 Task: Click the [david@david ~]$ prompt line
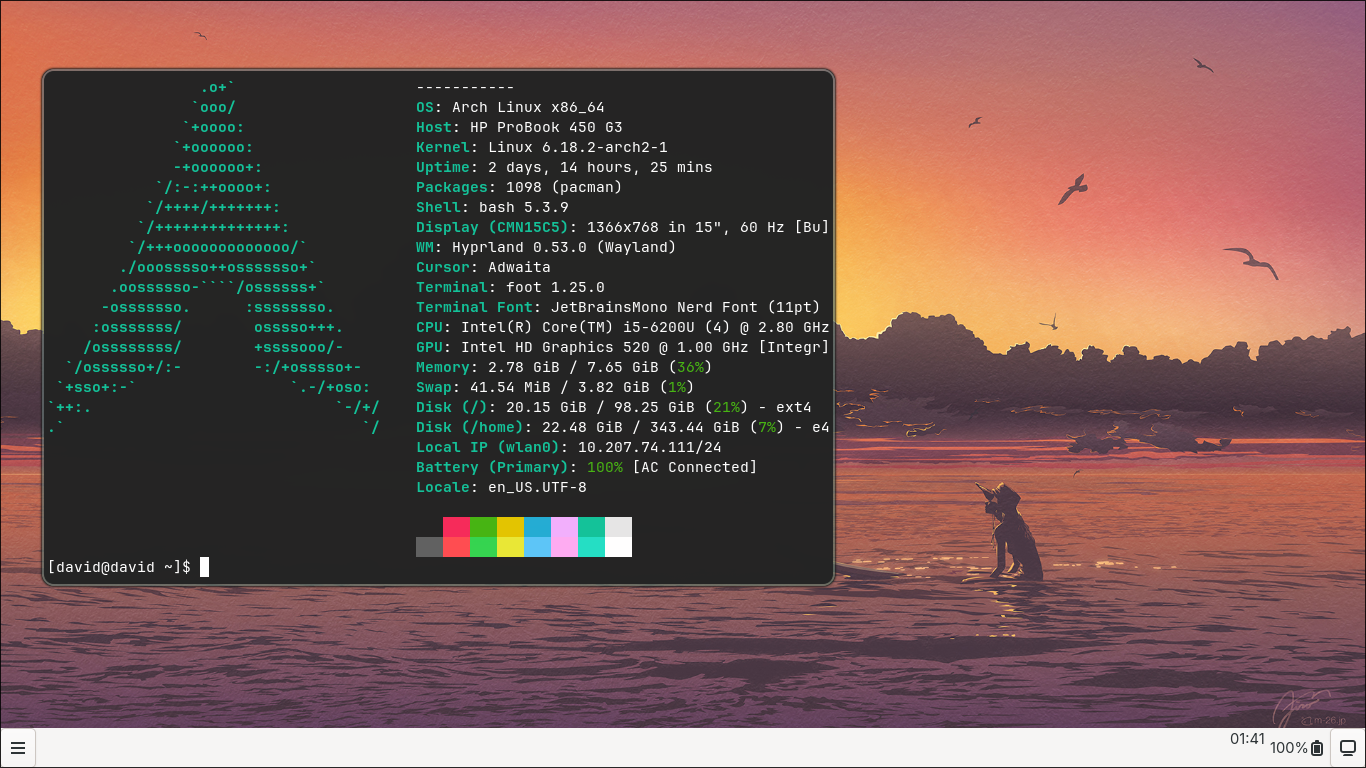click(120, 567)
